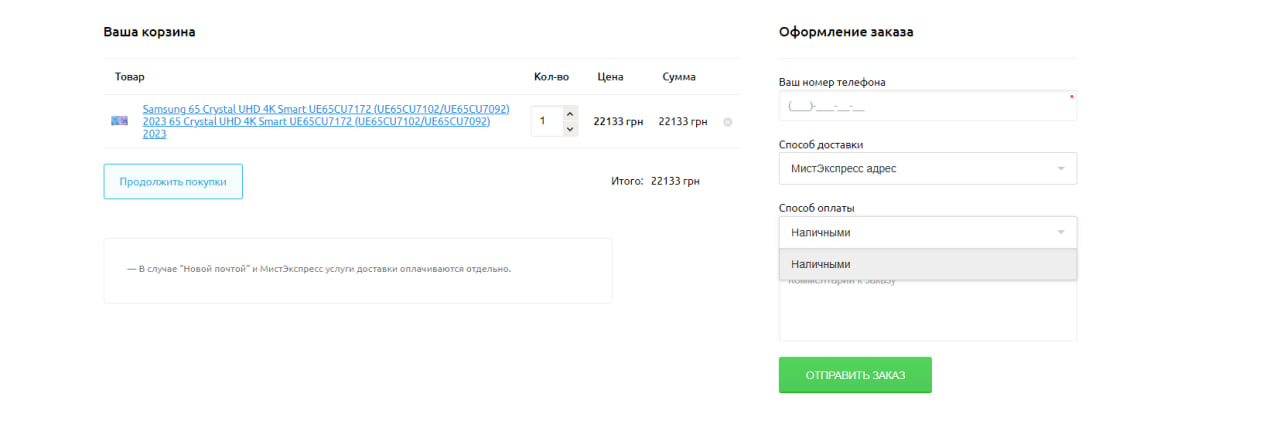This screenshot has width=1280, height=431.
Task: Collapse the "Способ оплаты" dropdown field
Action: pyautogui.click(x=926, y=232)
